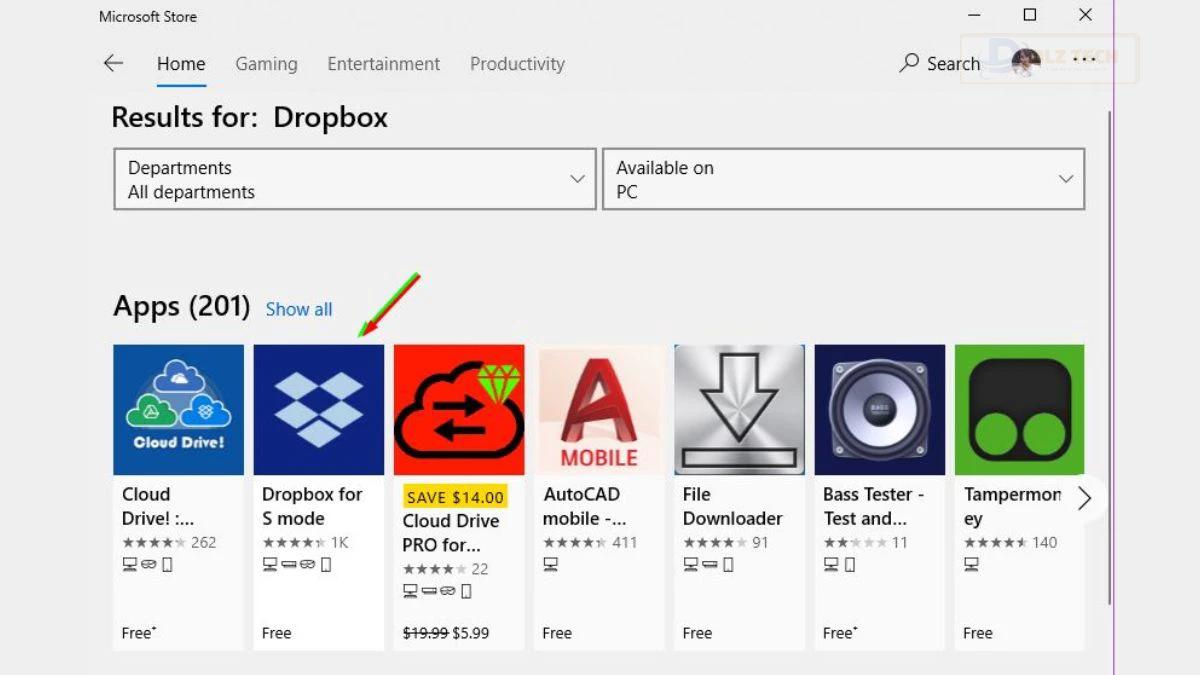Click the File Downloader rating 91

click(x=726, y=542)
